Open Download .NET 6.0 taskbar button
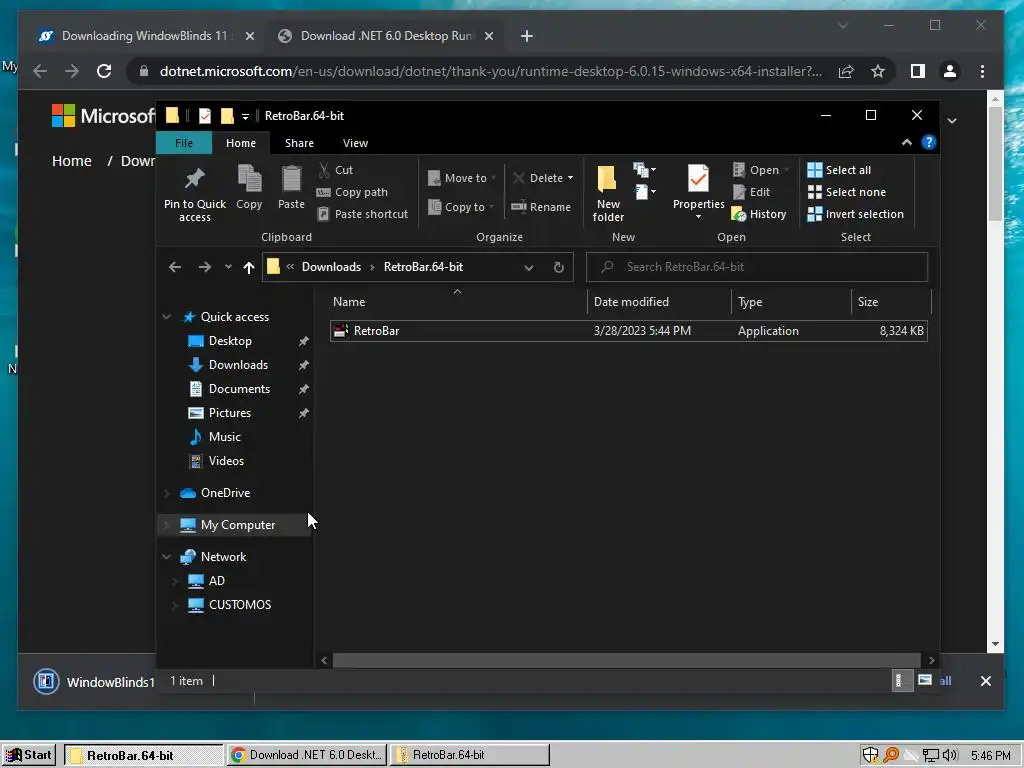Image resolution: width=1024 pixels, height=768 pixels. [x=307, y=755]
